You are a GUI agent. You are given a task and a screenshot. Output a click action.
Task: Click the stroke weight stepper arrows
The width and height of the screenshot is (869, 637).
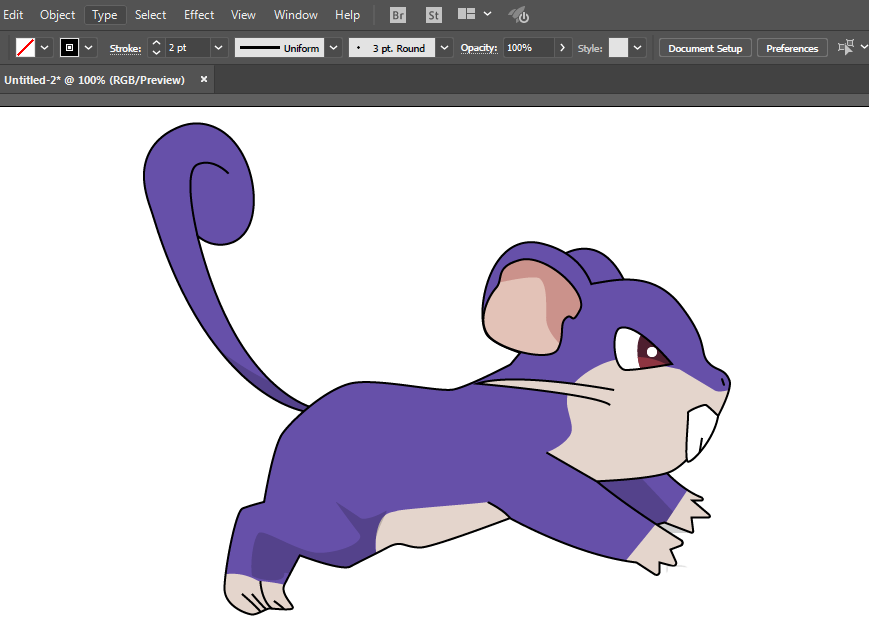click(x=156, y=48)
